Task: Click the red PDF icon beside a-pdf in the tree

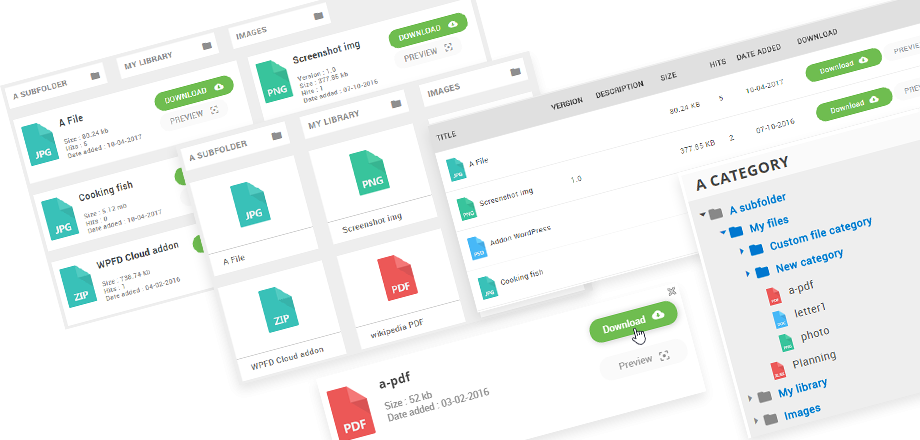Action: [x=774, y=296]
